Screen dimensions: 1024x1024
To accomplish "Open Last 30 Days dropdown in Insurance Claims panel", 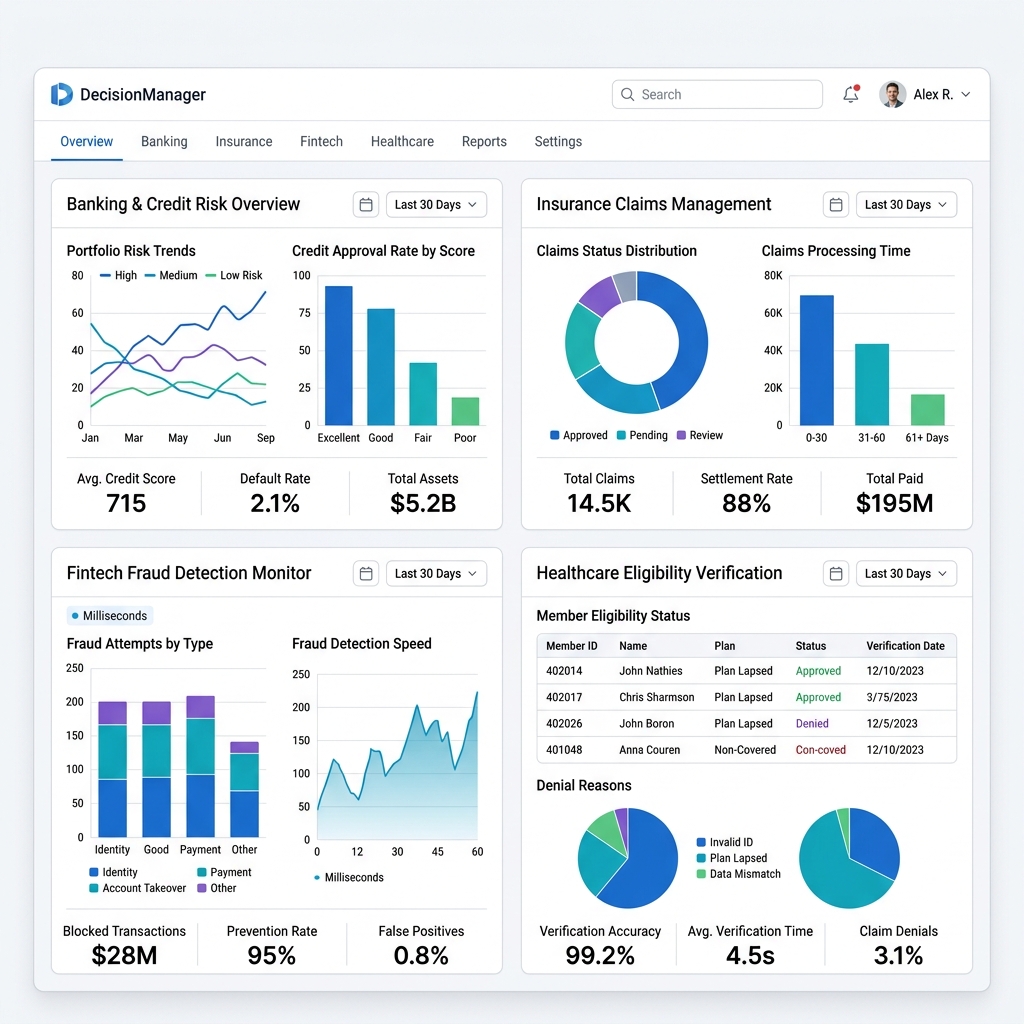I will point(906,204).
